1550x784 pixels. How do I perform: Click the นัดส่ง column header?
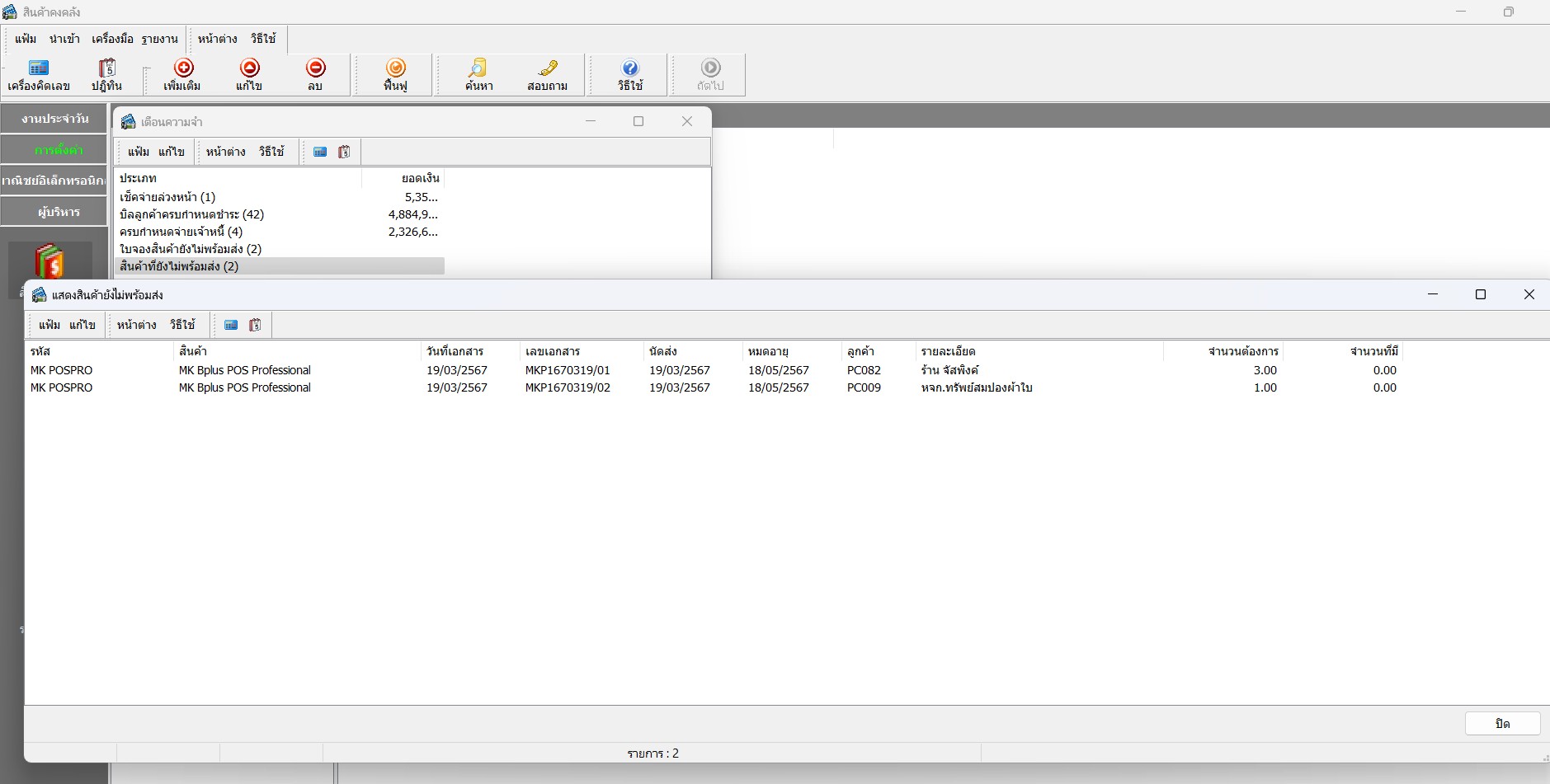(694, 351)
